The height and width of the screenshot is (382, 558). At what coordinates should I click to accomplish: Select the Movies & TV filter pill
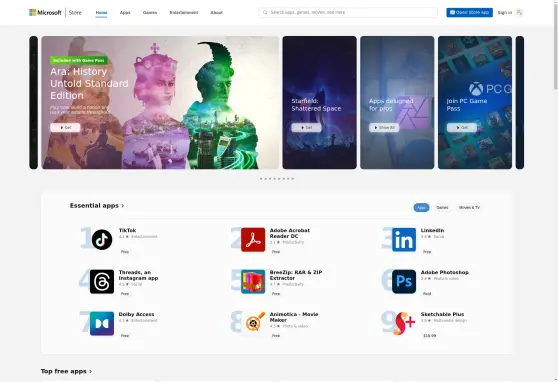[469, 208]
